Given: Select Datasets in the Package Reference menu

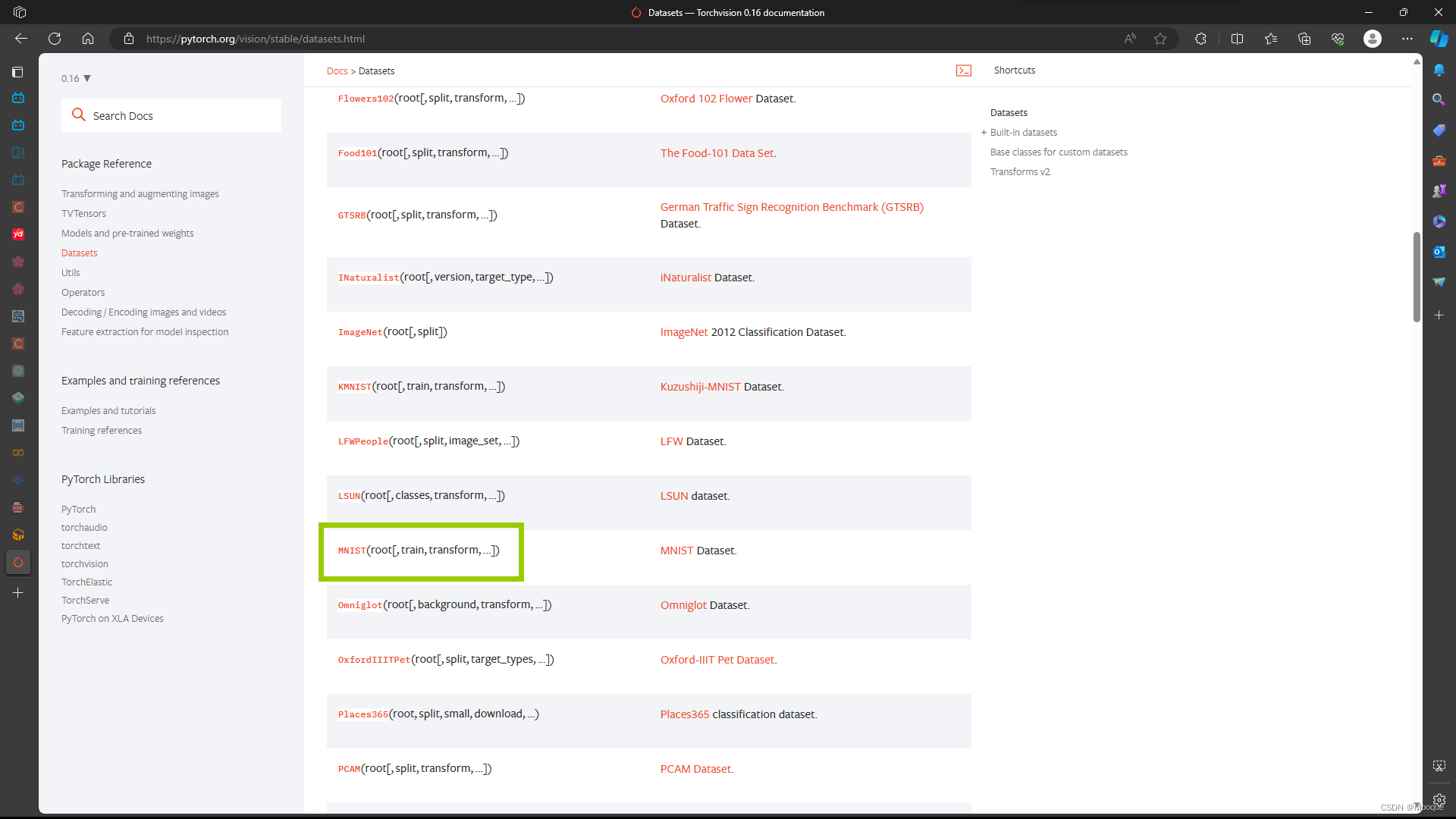Looking at the screenshot, I should point(79,253).
